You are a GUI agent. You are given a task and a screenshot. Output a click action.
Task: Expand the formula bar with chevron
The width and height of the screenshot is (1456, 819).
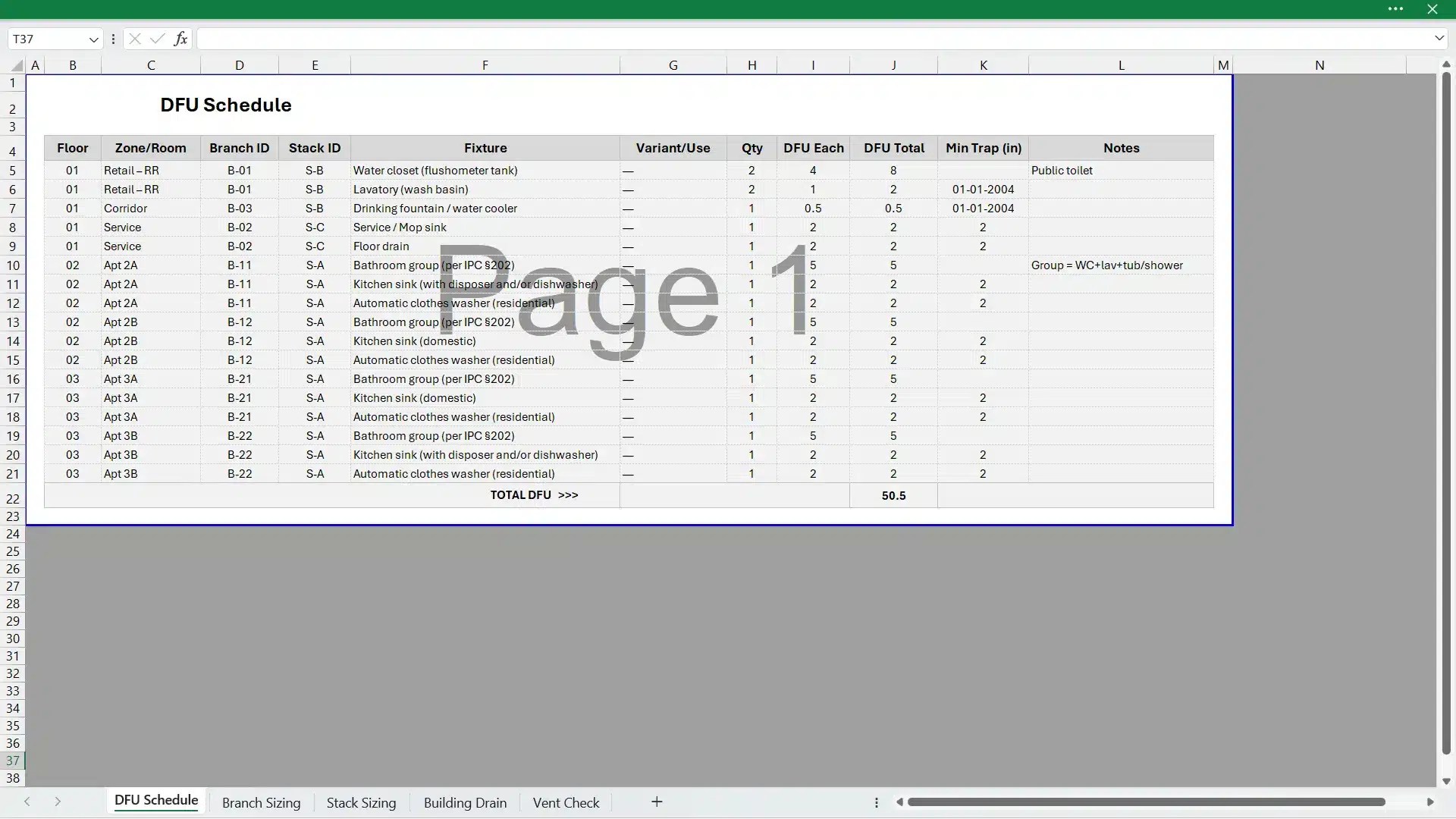(x=1439, y=39)
